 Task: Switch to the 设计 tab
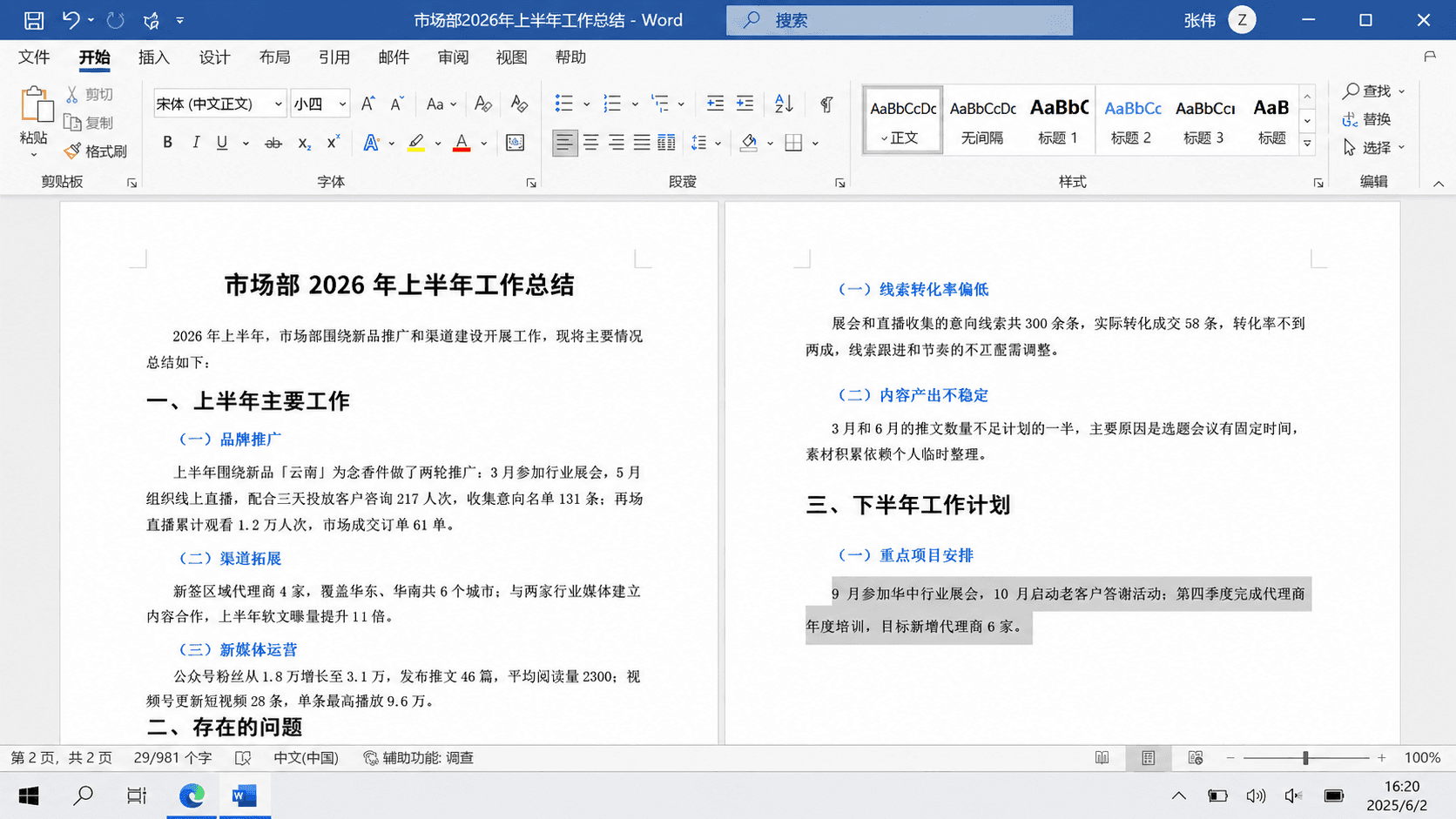click(214, 57)
